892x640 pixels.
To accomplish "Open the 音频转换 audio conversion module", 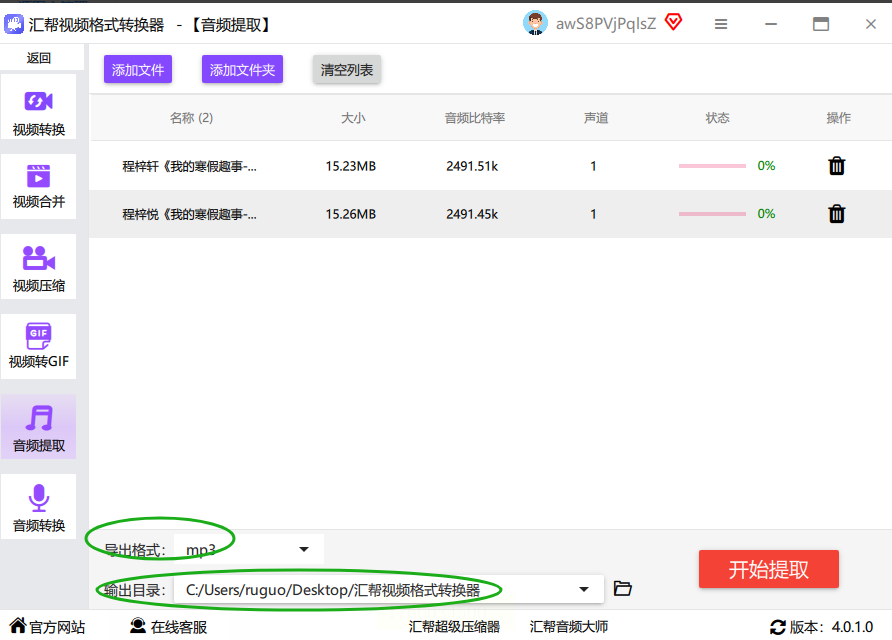I will pyautogui.click(x=39, y=506).
